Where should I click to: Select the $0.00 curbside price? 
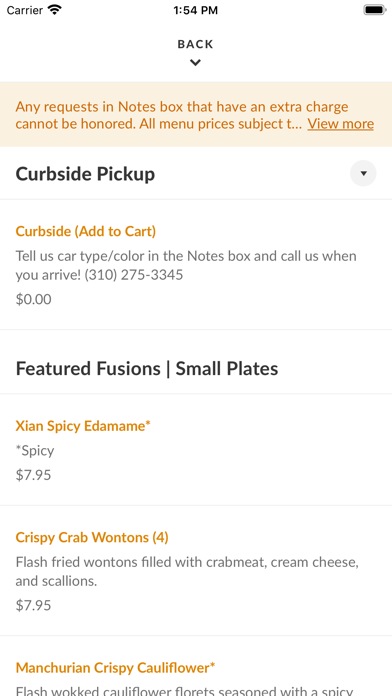[34, 300]
